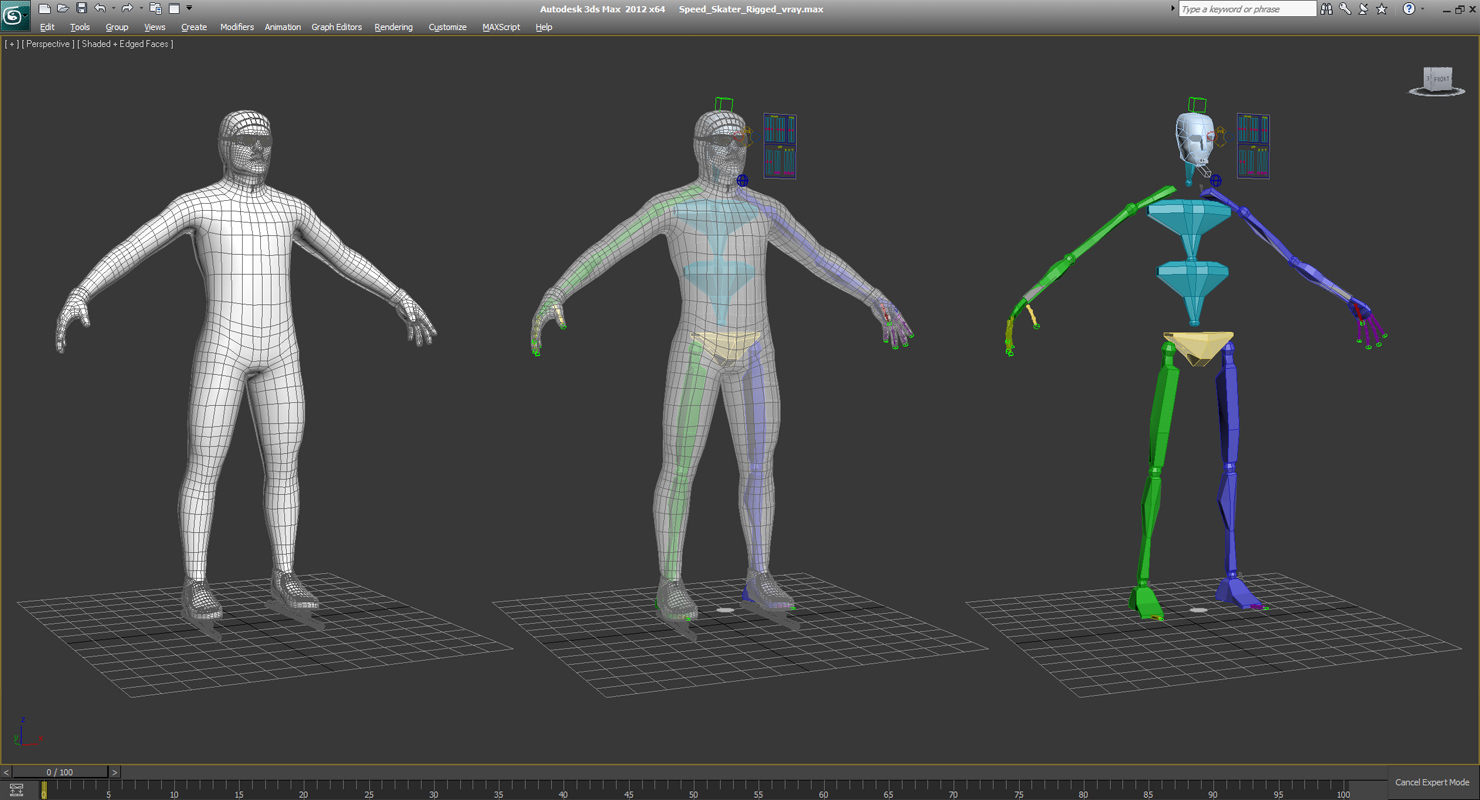Screen dimensions: 1480x800
Task: Click the Undo arrow icon
Action: pyautogui.click(x=100, y=9)
